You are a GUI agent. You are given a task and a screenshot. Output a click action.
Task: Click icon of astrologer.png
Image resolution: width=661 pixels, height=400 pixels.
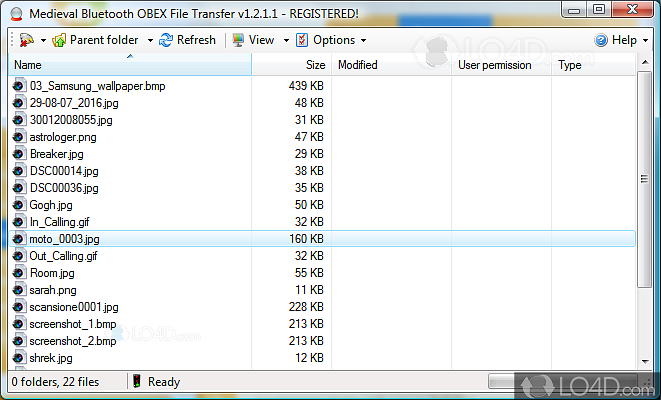[x=19, y=137]
